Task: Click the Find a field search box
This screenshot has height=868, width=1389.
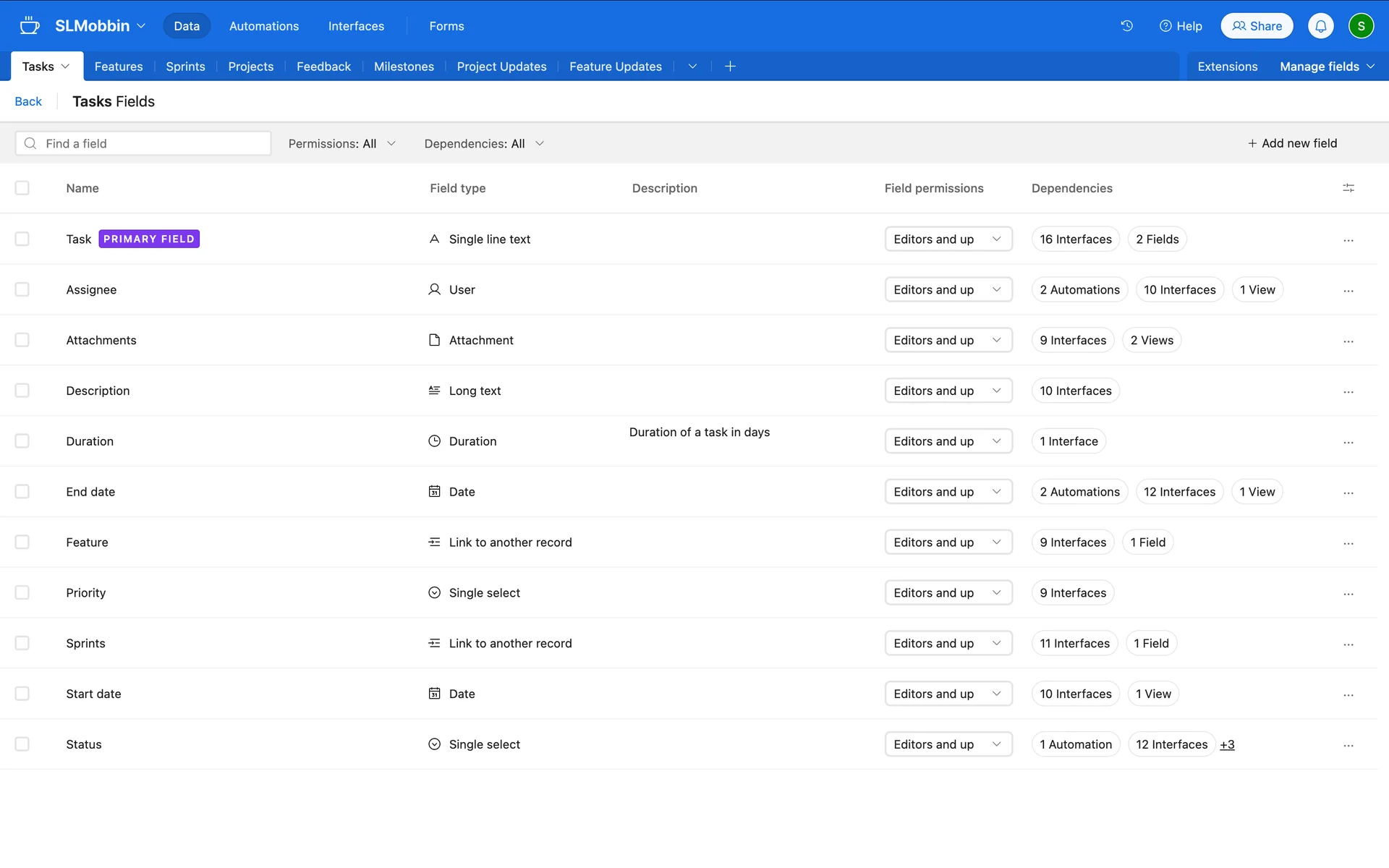Action: click(143, 144)
